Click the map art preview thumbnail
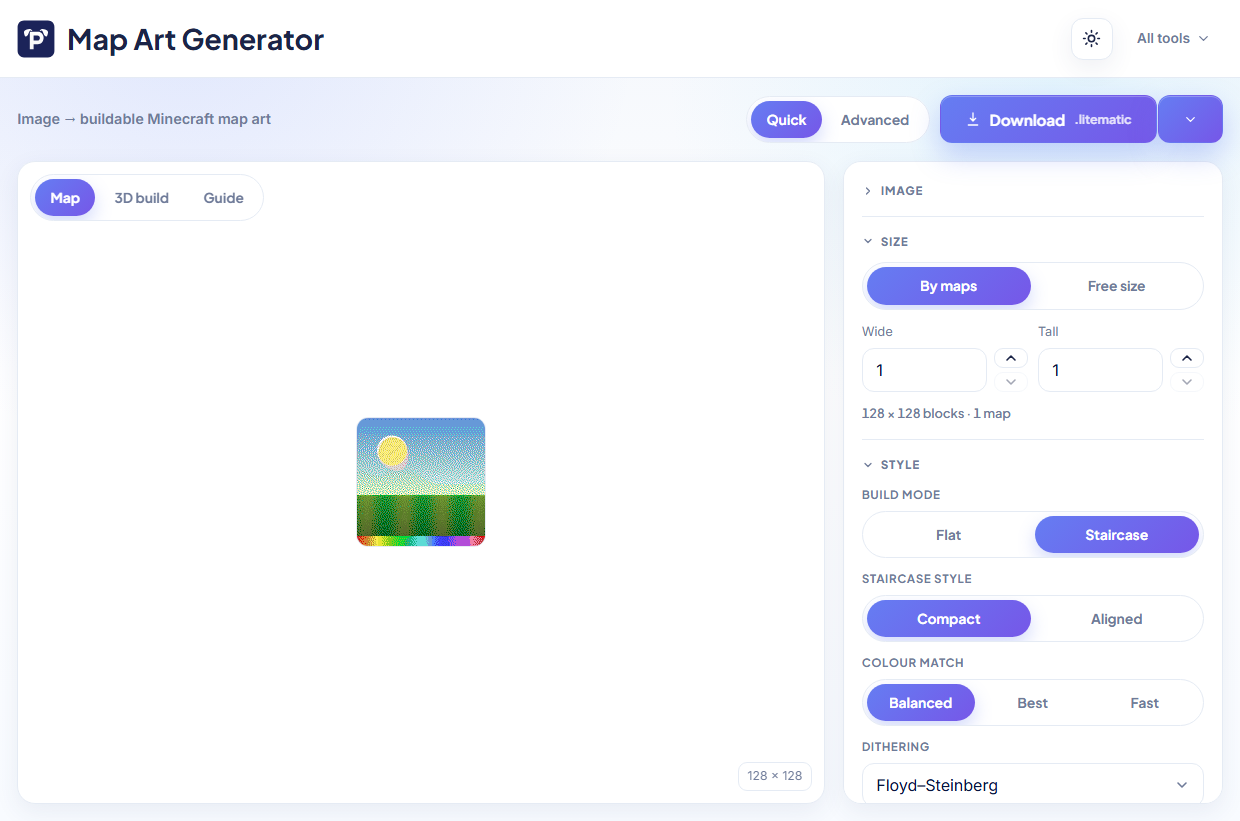The width and height of the screenshot is (1240, 821). pos(421,482)
